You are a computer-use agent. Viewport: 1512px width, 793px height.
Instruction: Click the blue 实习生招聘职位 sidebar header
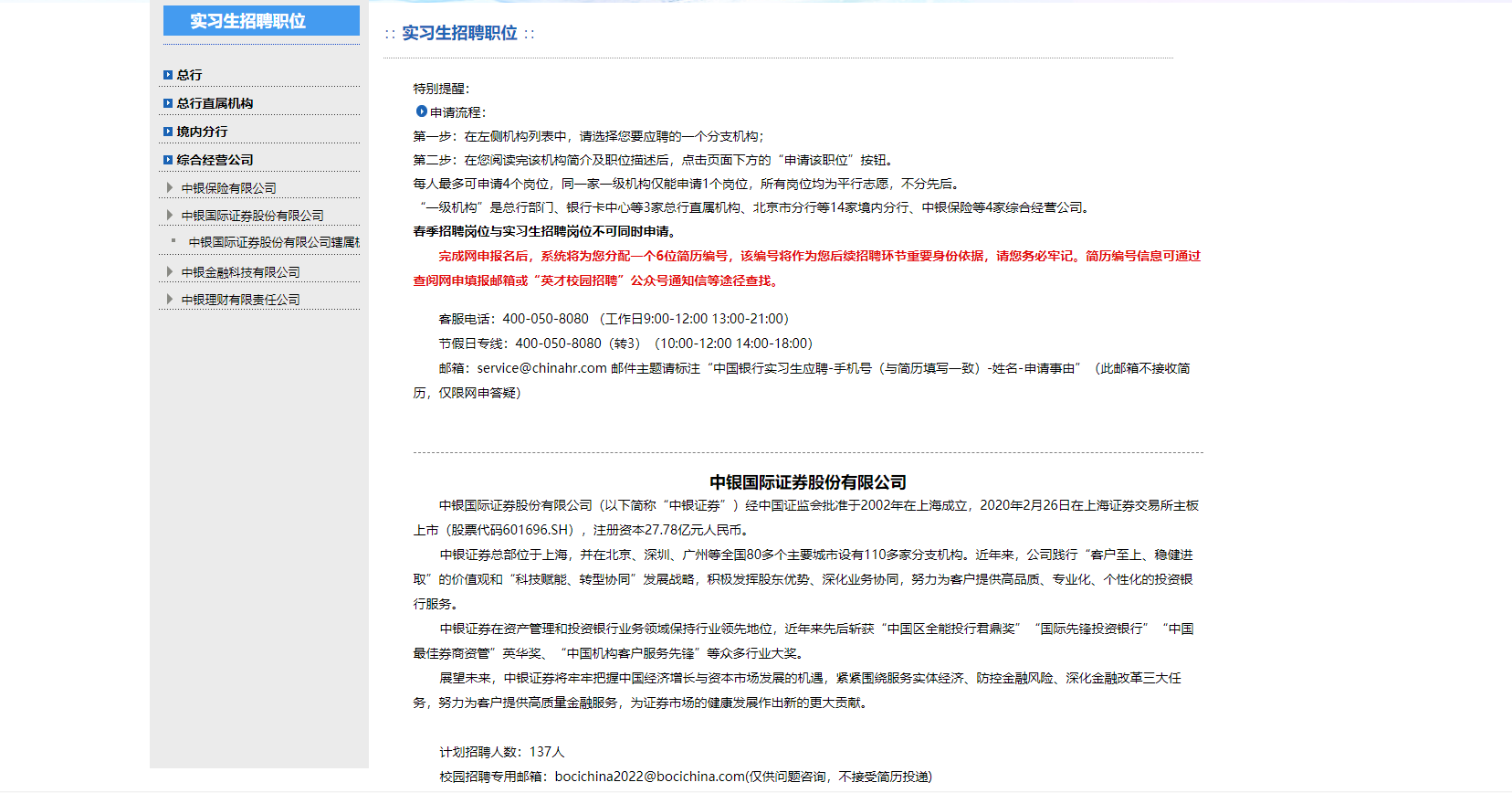(261, 21)
